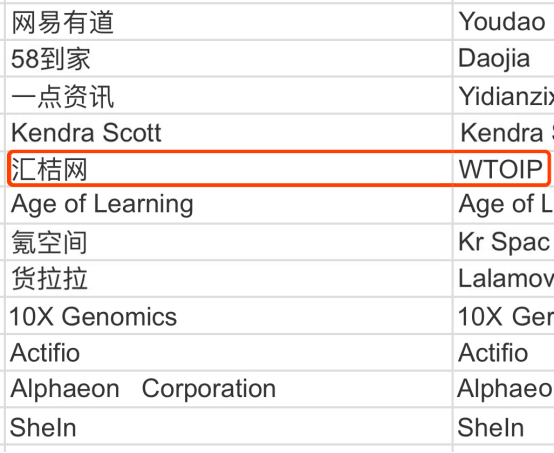
Task: Click the Lalamove cell
Action: pos(503,279)
